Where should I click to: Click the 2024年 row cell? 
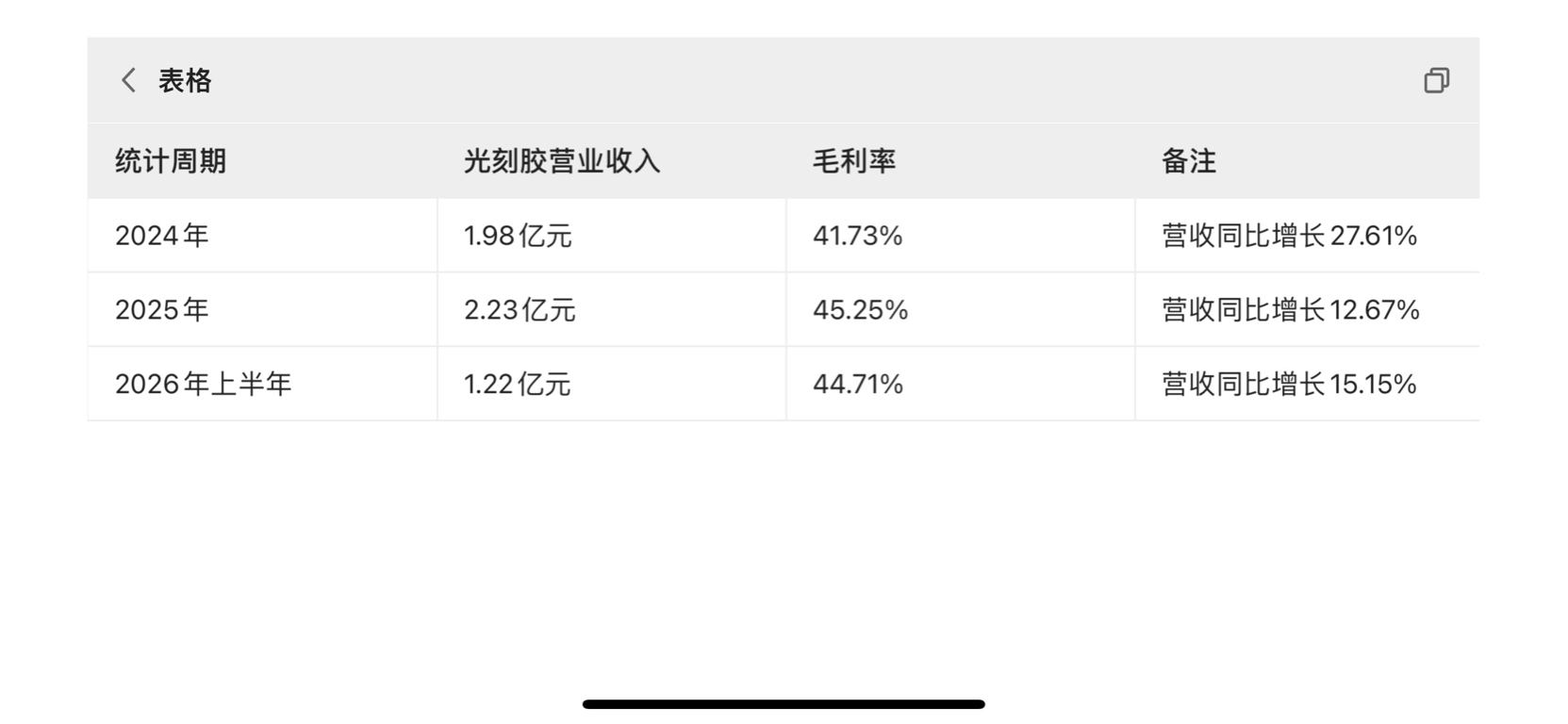pyautogui.click(x=262, y=236)
